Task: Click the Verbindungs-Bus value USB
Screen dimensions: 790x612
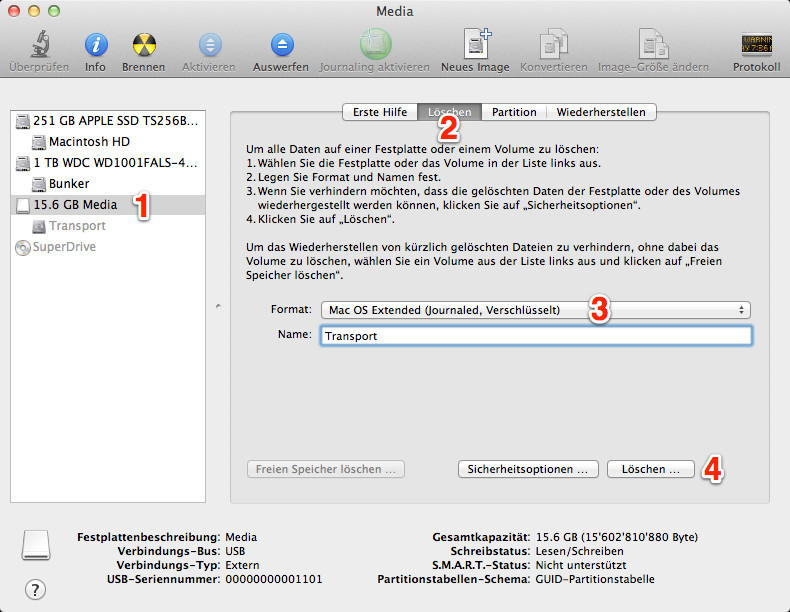Action: tap(235, 551)
